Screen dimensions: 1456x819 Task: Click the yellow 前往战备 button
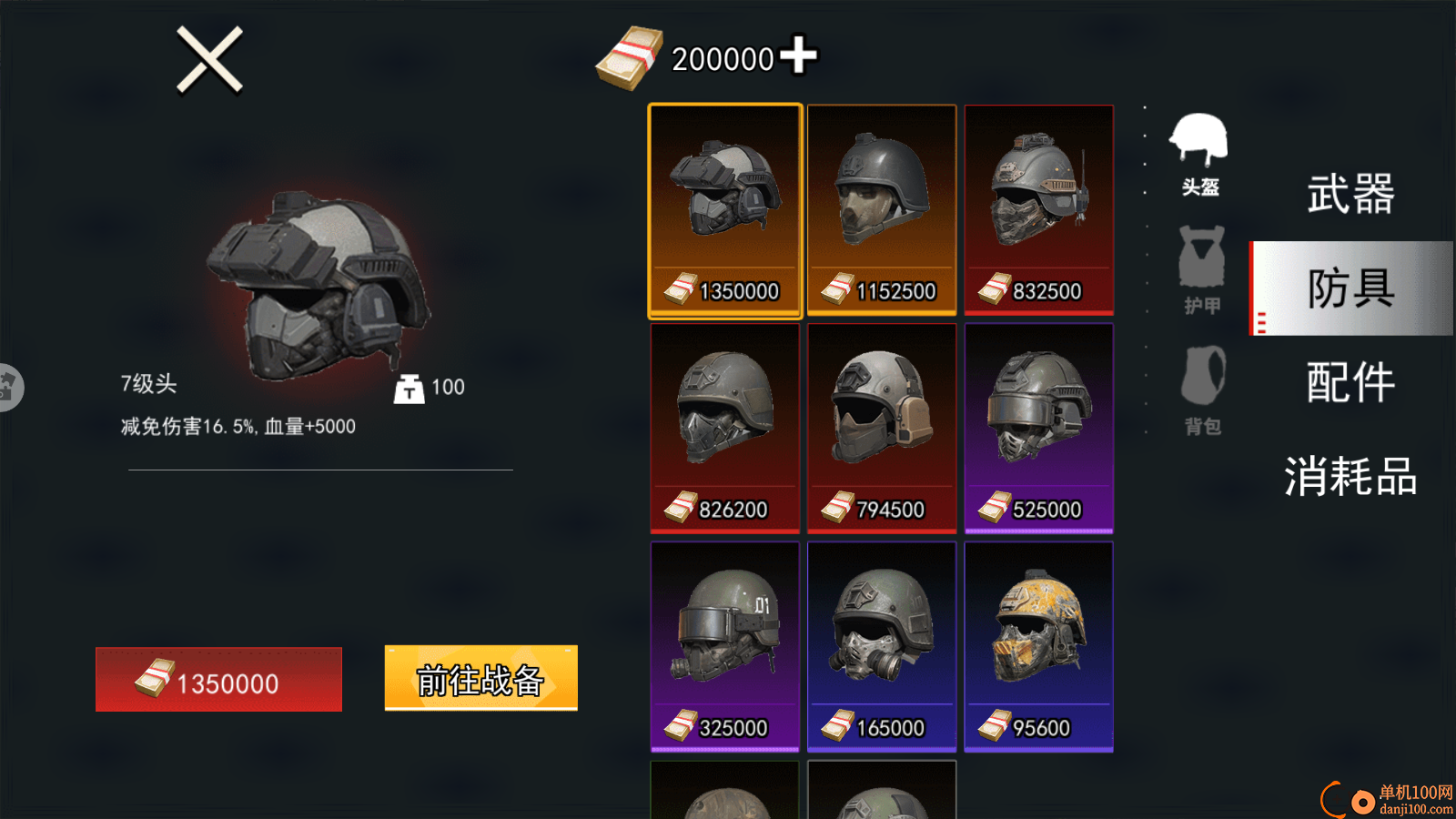click(x=481, y=679)
